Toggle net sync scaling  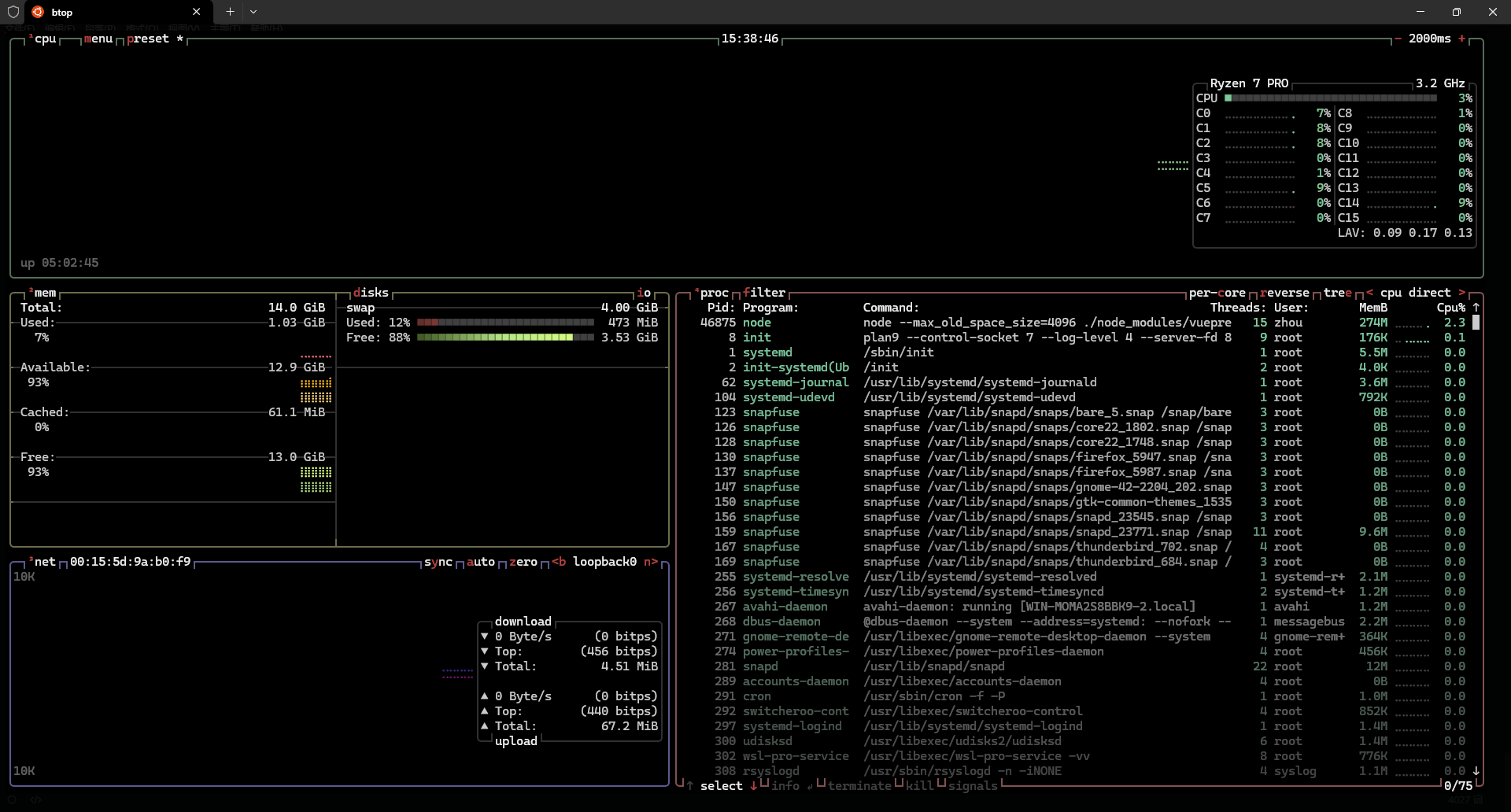click(438, 562)
